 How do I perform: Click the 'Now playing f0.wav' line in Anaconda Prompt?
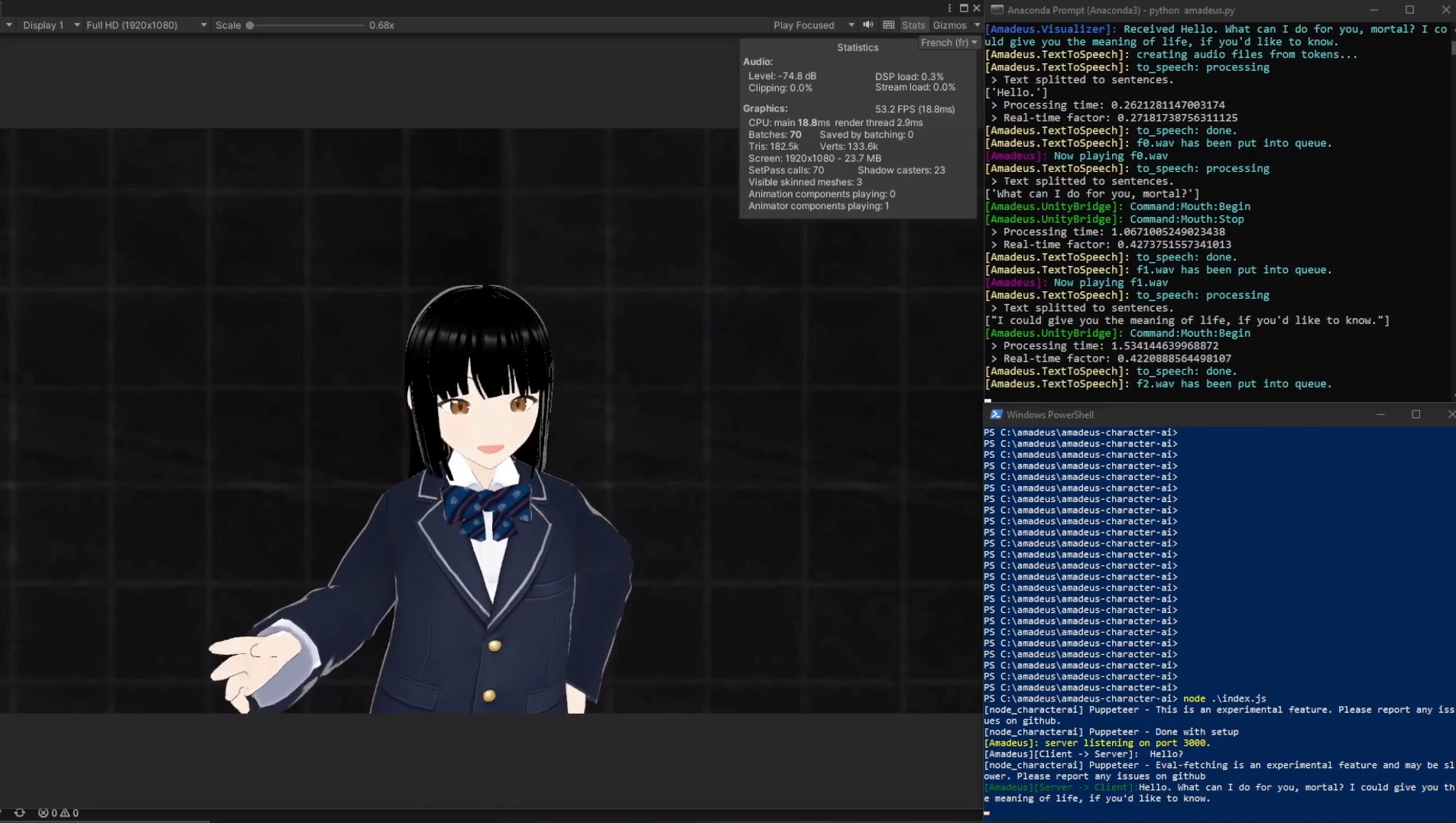point(1076,156)
